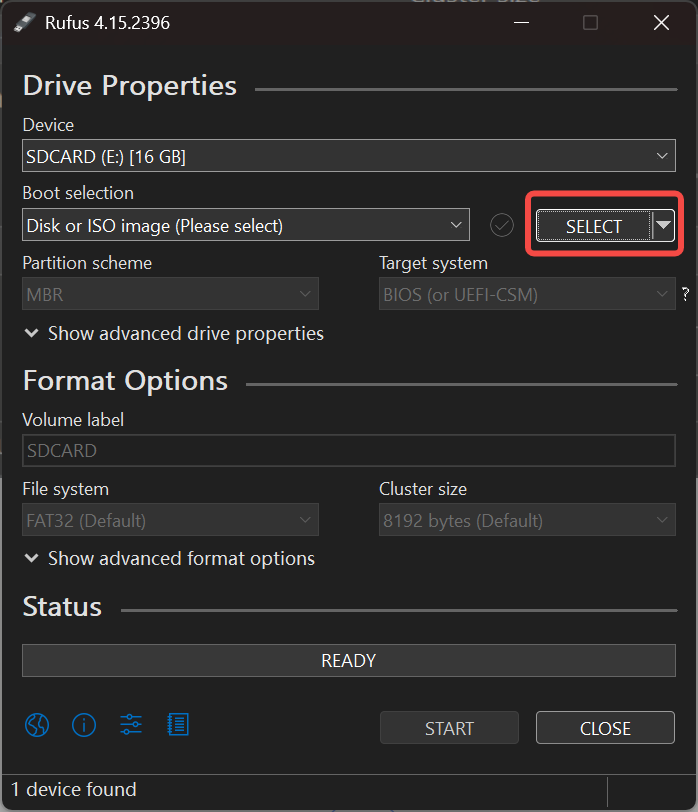Open the About info icon
Viewport: 698px width, 812px height.
click(84, 725)
